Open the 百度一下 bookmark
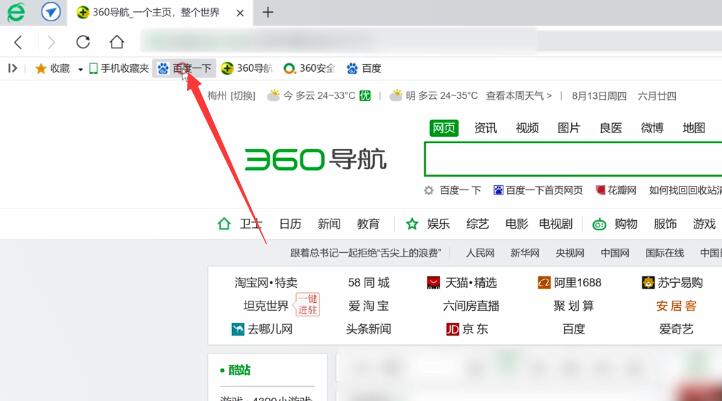722x401 pixels. coord(184,69)
